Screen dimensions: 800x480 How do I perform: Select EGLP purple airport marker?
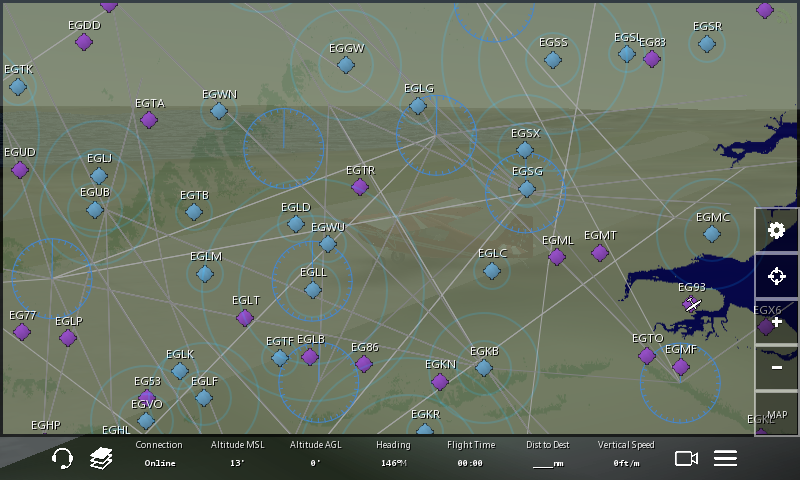click(68, 338)
